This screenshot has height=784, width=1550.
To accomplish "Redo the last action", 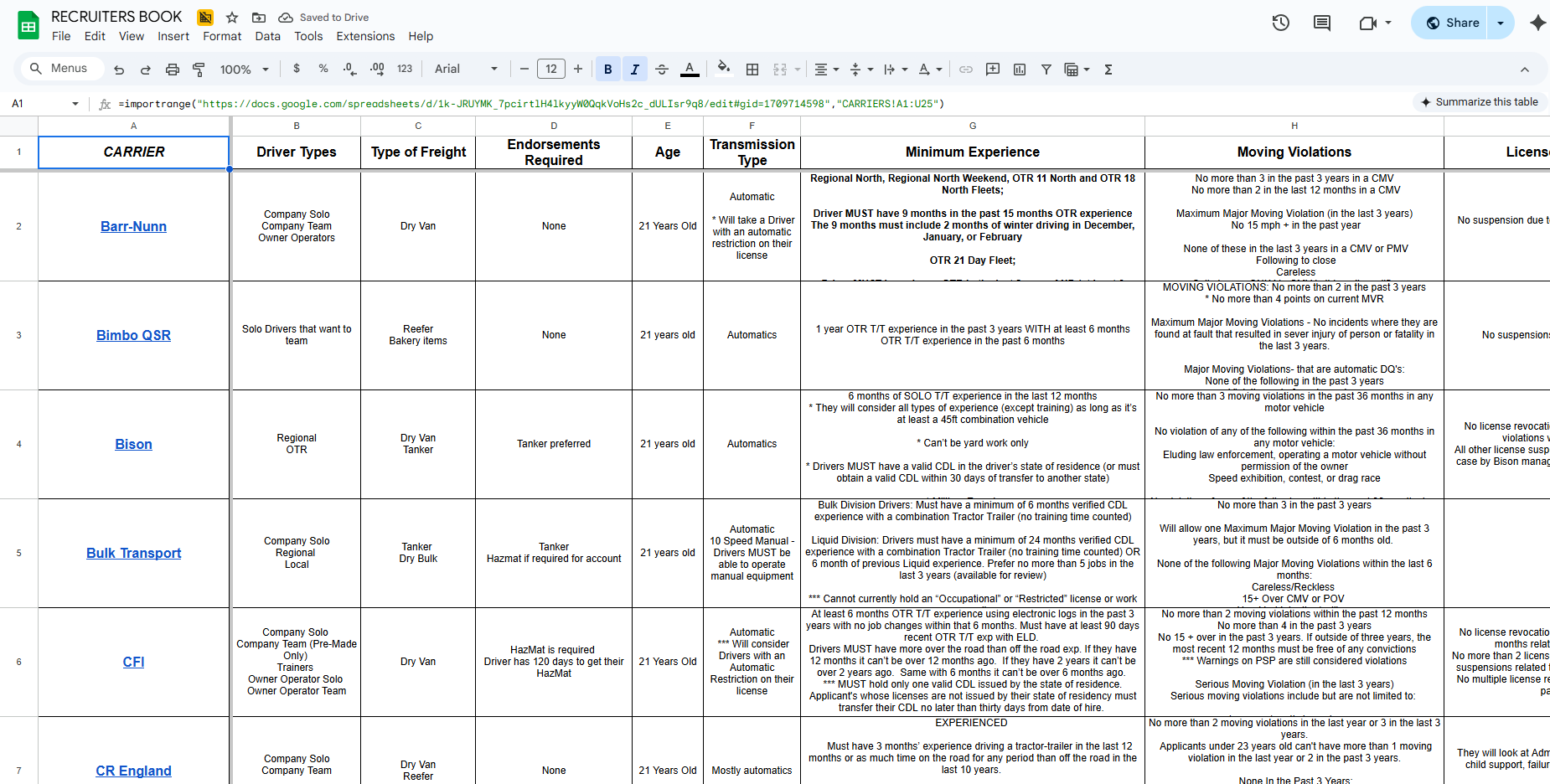I will click(x=146, y=70).
